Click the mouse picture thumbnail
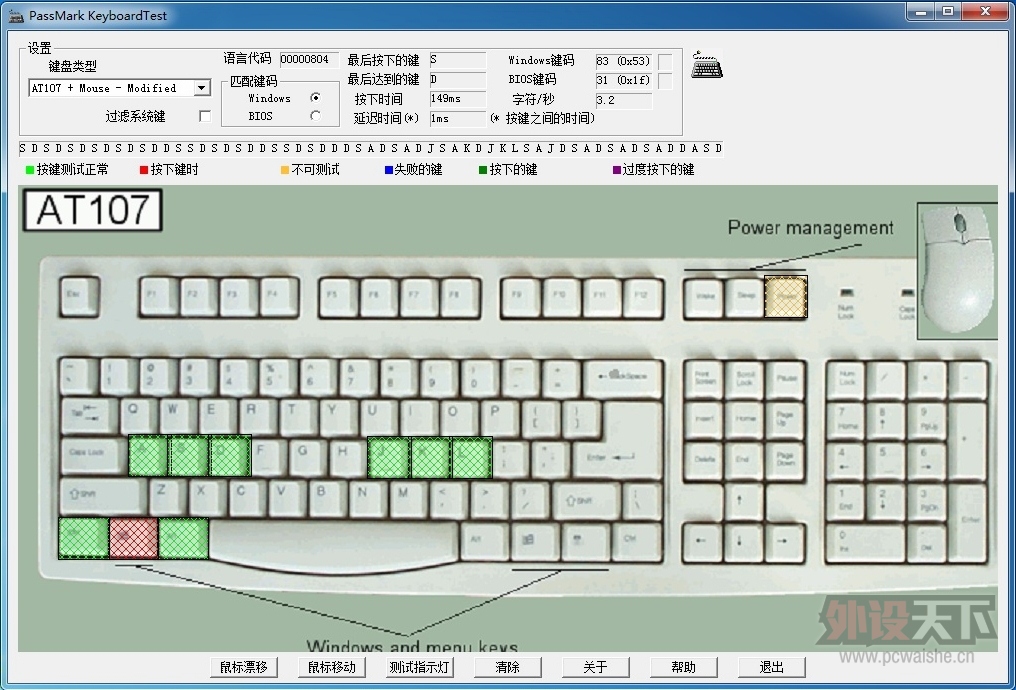This screenshot has width=1016, height=690. [957, 271]
